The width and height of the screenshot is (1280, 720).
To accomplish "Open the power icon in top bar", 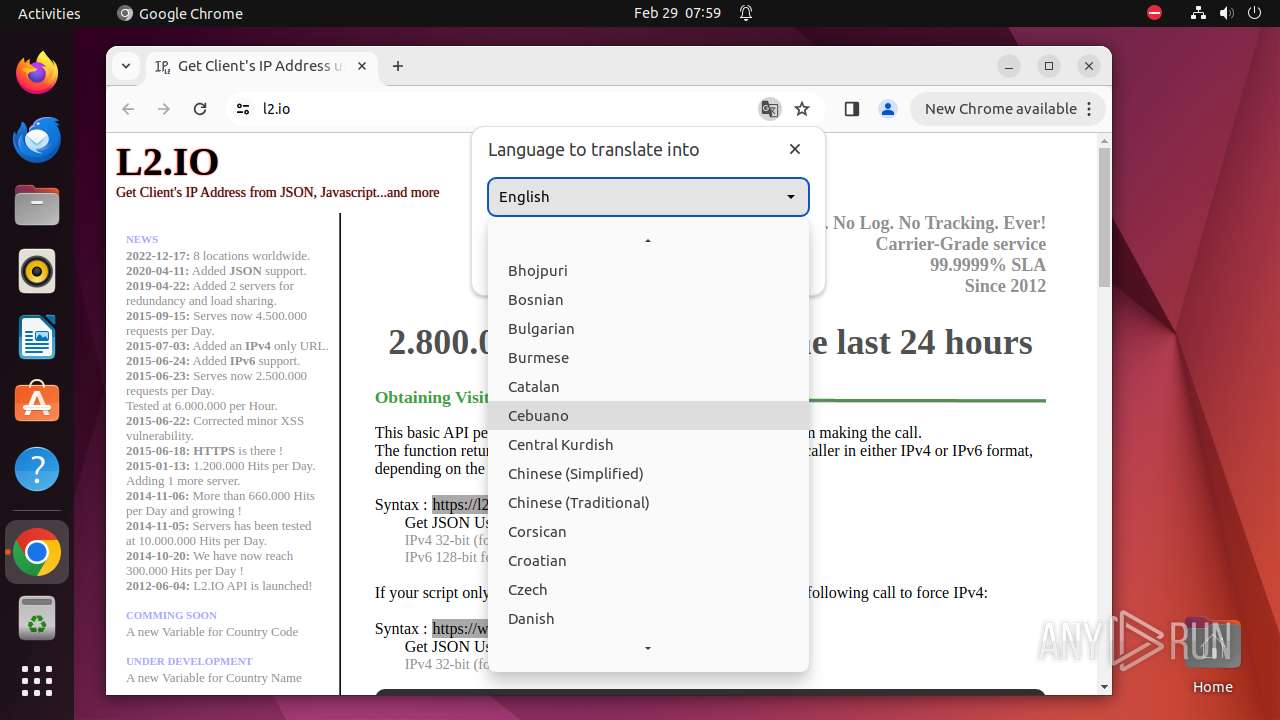I will point(1255,13).
